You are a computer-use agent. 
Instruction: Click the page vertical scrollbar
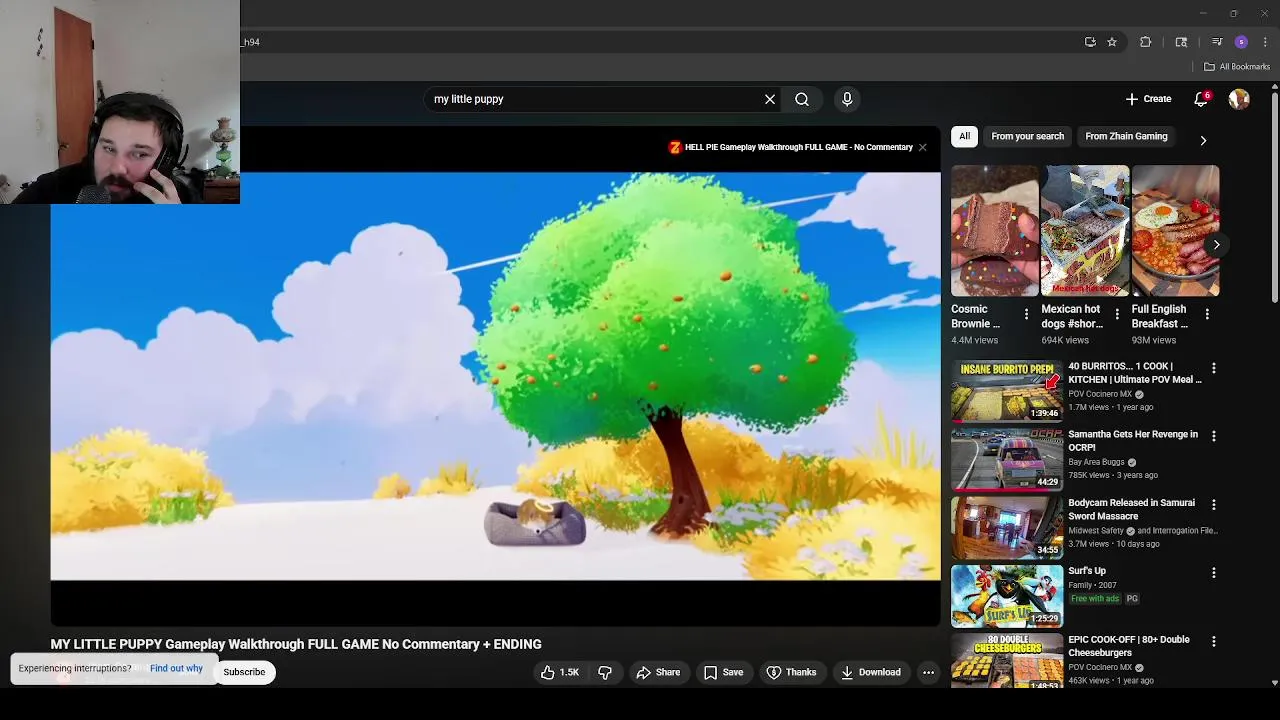1274,200
